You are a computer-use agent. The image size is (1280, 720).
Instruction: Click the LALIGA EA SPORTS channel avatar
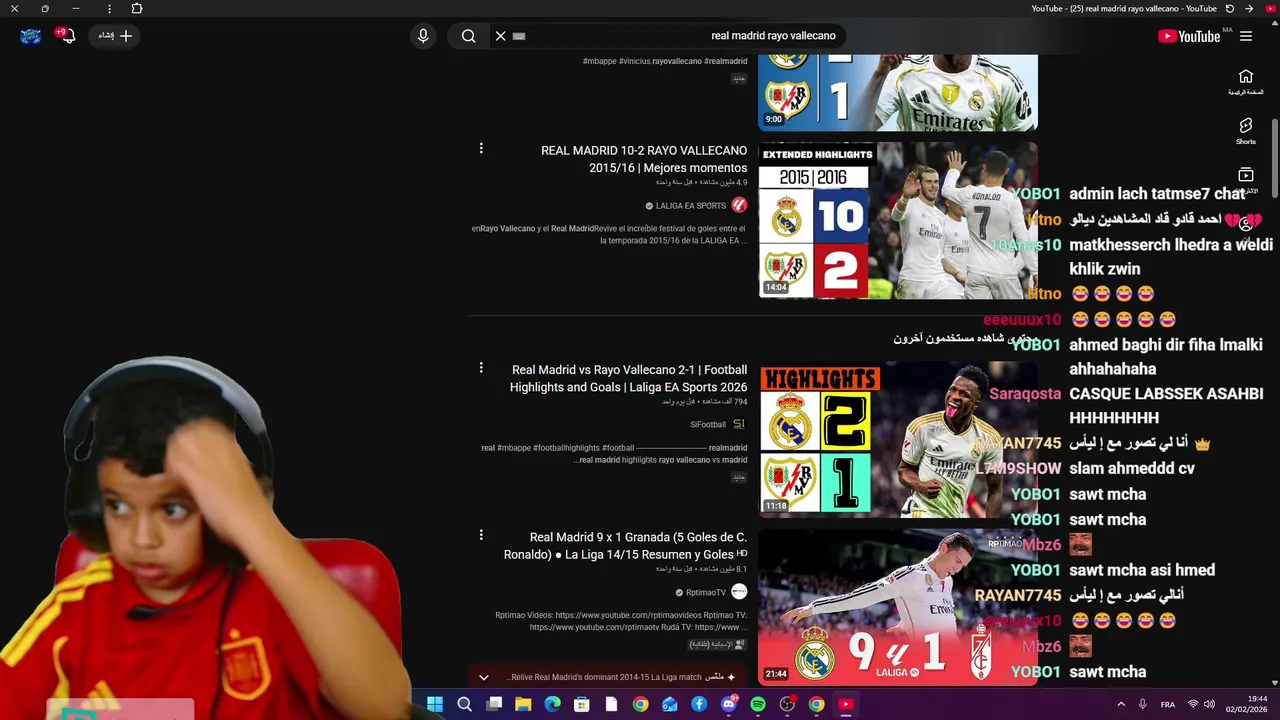pyautogui.click(x=739, y=205)
